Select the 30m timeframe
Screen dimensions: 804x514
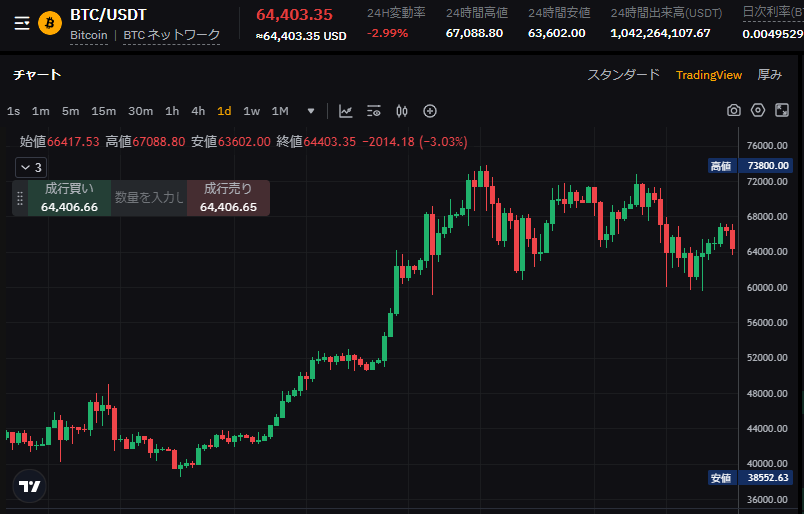(x=140, y=111)
